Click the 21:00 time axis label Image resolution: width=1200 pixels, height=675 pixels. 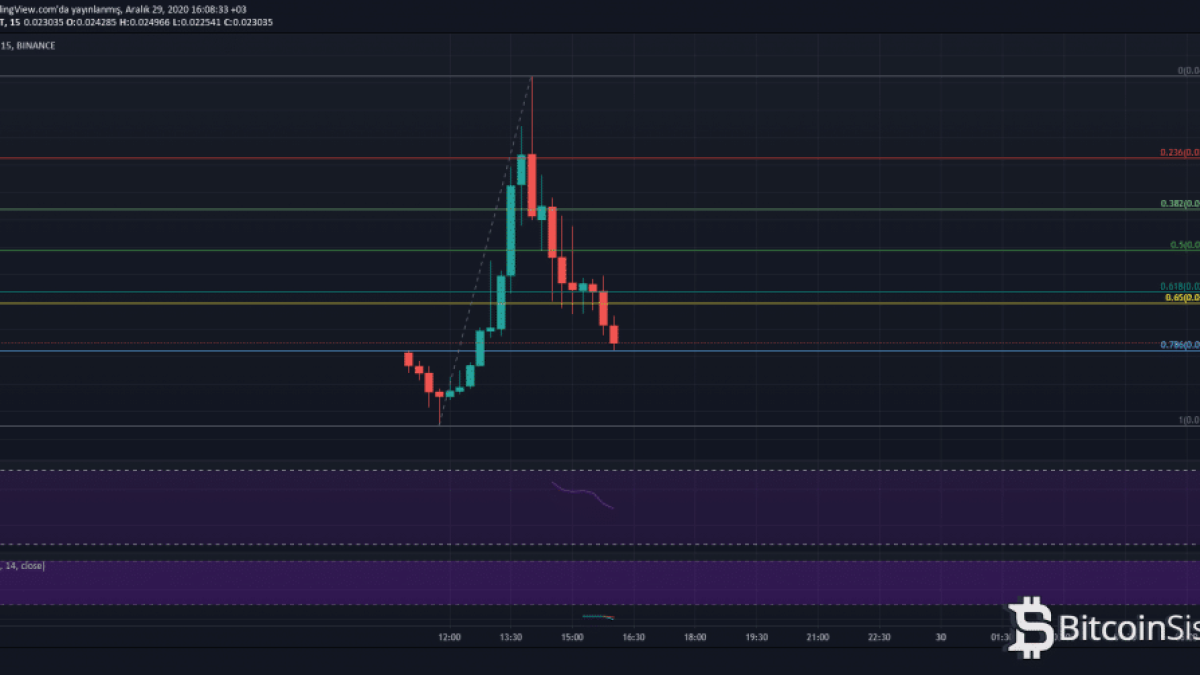tap(818, 637)
